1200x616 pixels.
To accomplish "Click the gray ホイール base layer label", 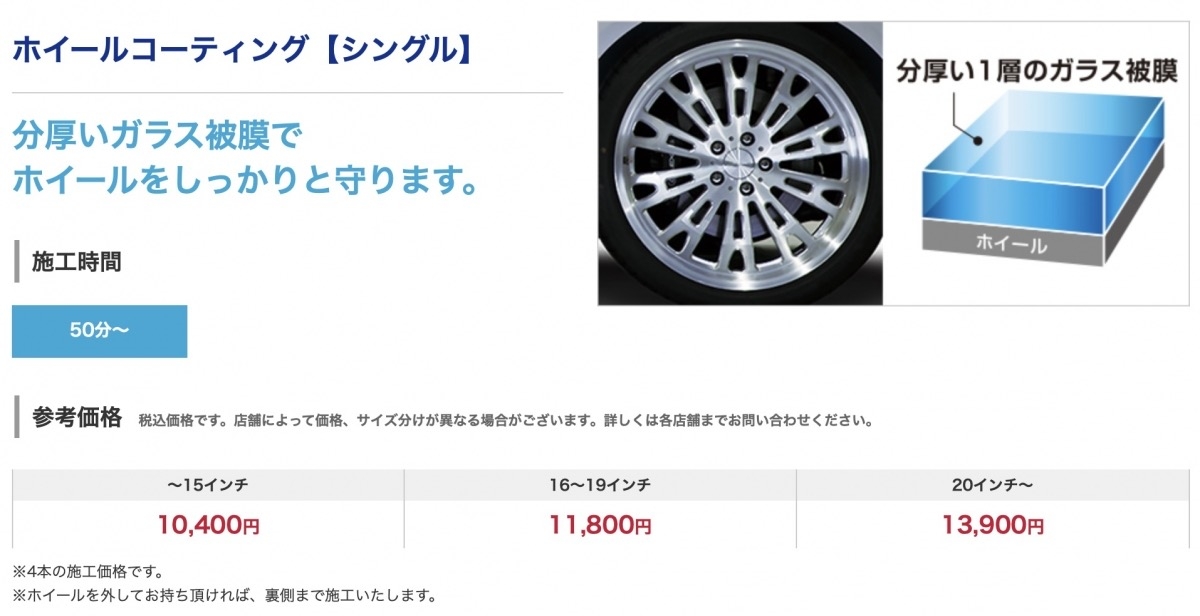I will pos(1012,243).
